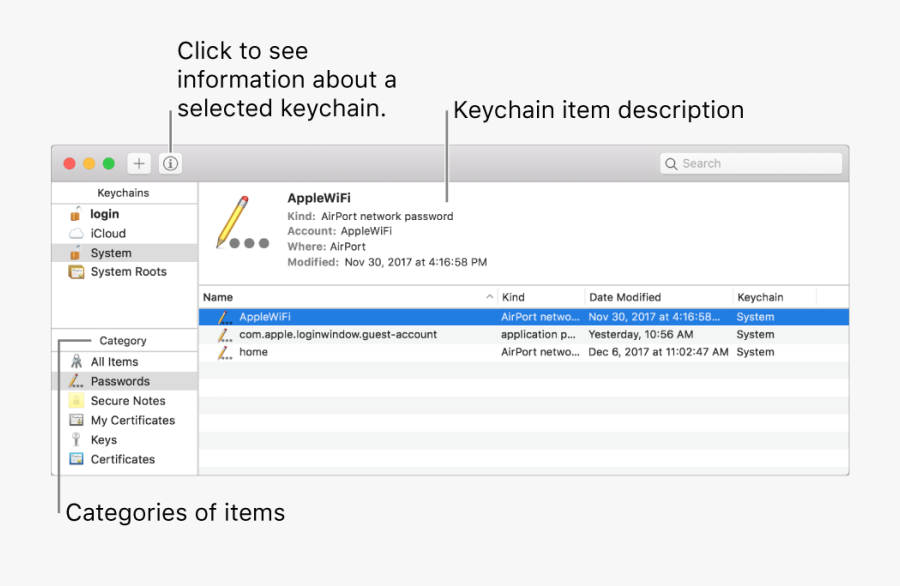
Task: Select the home password row
Action: point(523,352)
